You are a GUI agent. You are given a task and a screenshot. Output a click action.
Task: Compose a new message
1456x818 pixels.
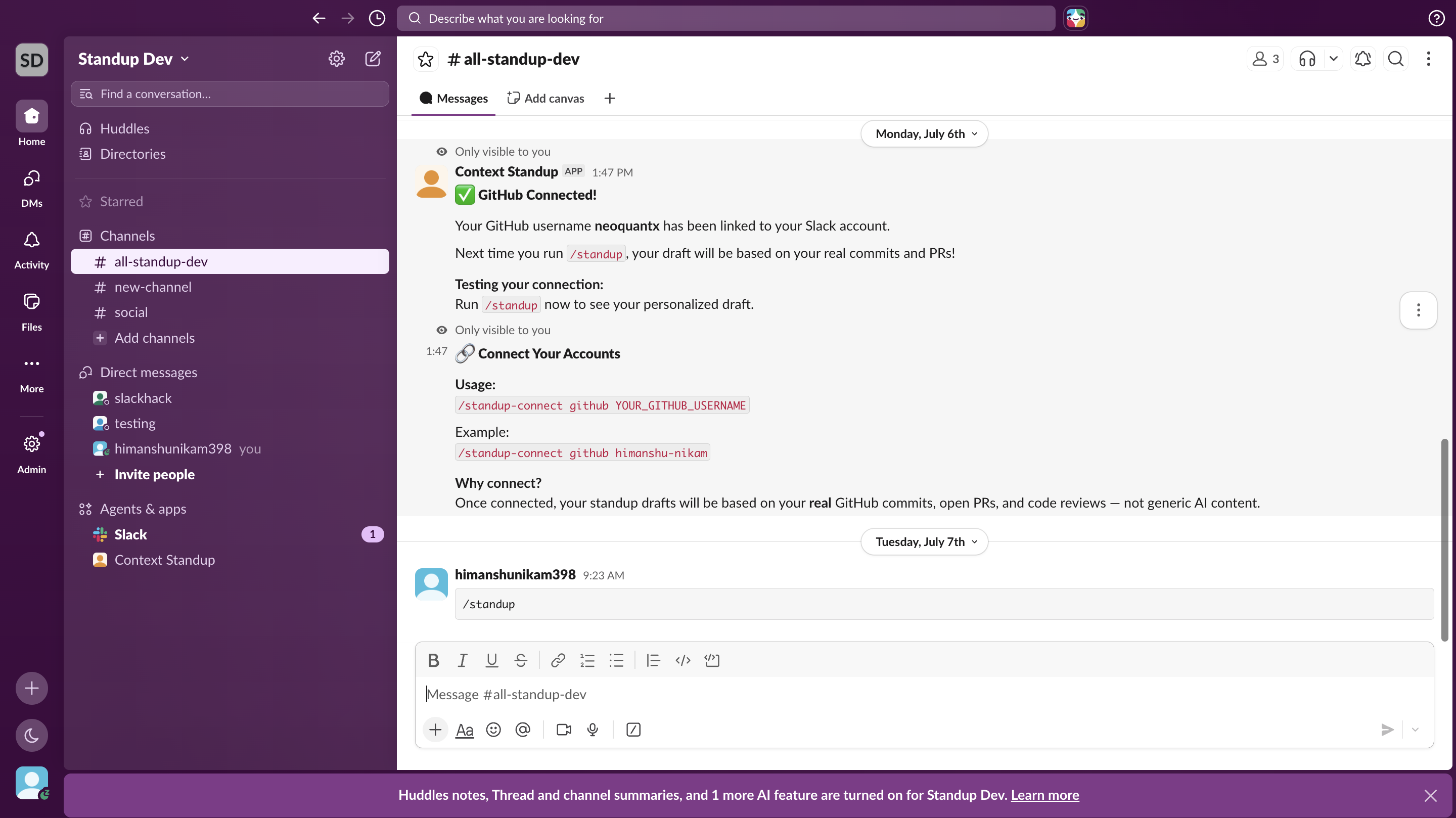373,59
